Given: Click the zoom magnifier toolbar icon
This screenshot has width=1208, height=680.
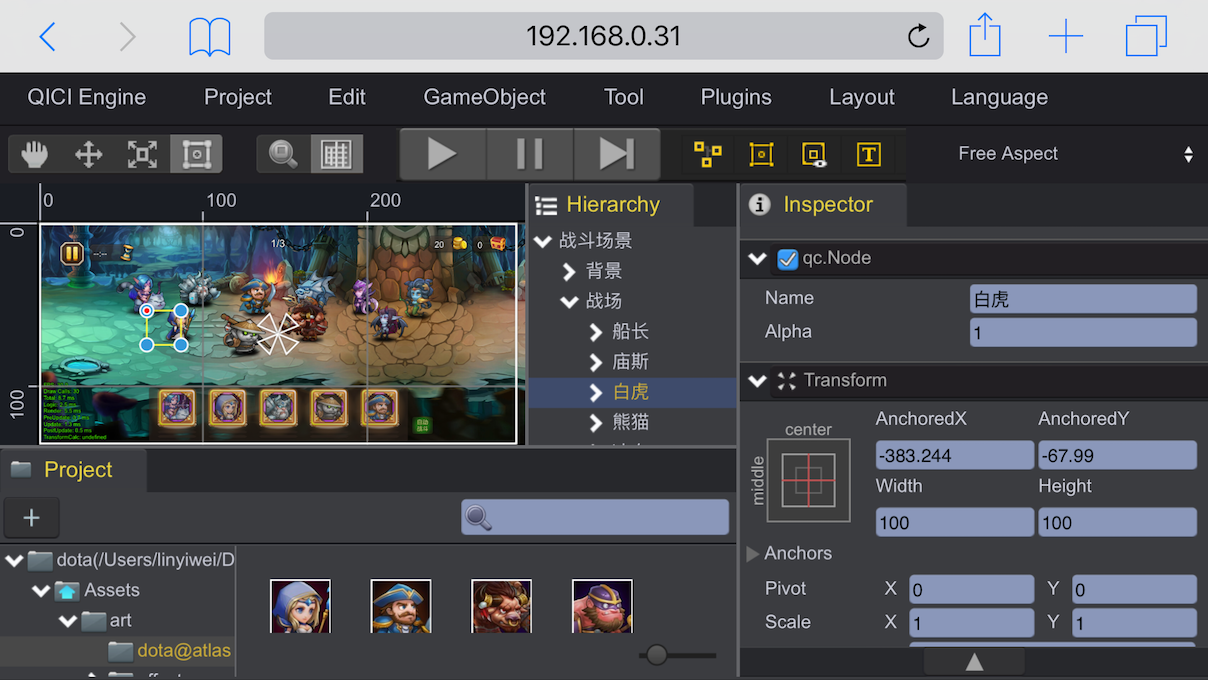Looking at the screenshot, I should pyautogui.click(x=284, y=154).
